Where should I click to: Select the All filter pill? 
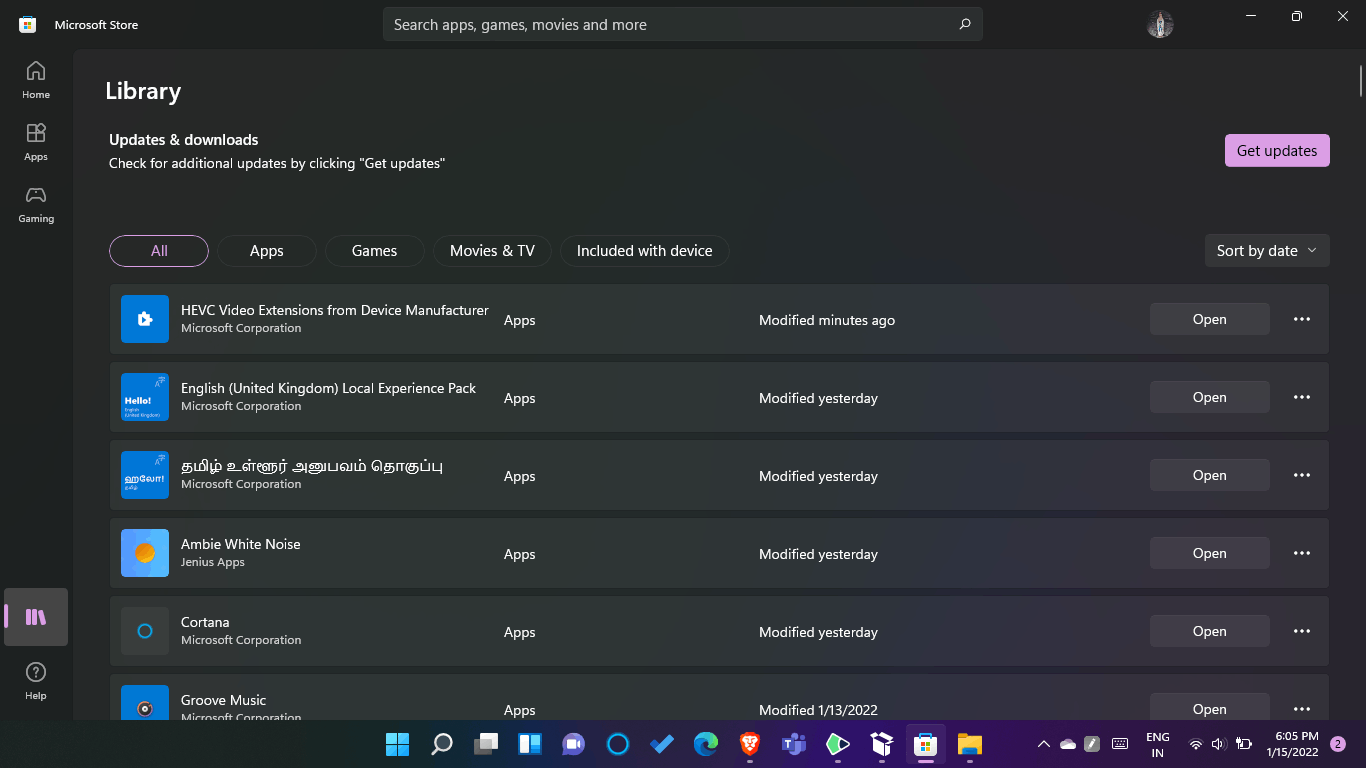[x=159, y=251]
